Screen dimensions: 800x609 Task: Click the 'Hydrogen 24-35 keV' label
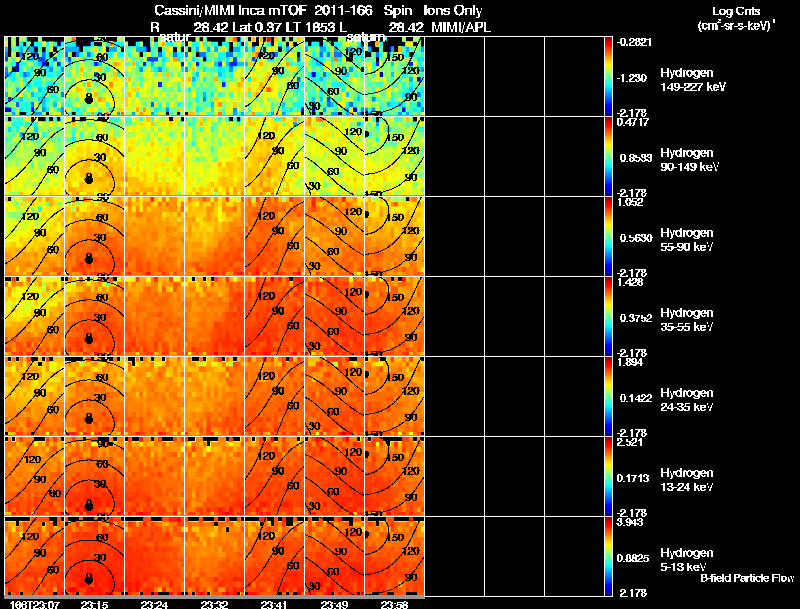[687, 400]
